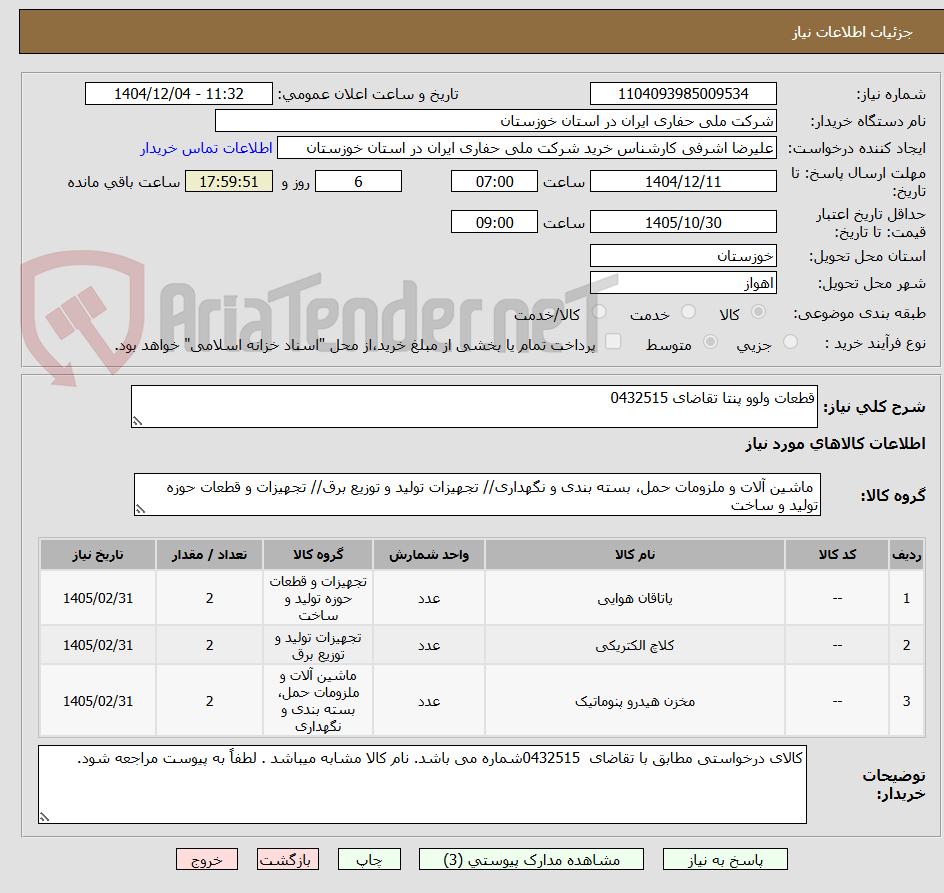This screenshot has width=944, height=893.
Task: Click the کلاچ الکتریکی item name cell
Action: pyautogui.click(x=635, y=645)
